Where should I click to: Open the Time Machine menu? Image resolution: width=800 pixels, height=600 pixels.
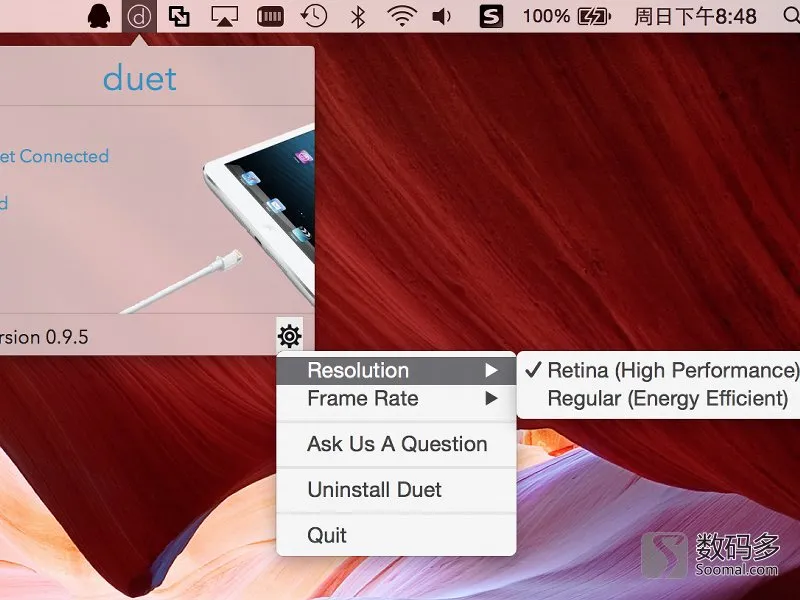click(x=314, y=16)
